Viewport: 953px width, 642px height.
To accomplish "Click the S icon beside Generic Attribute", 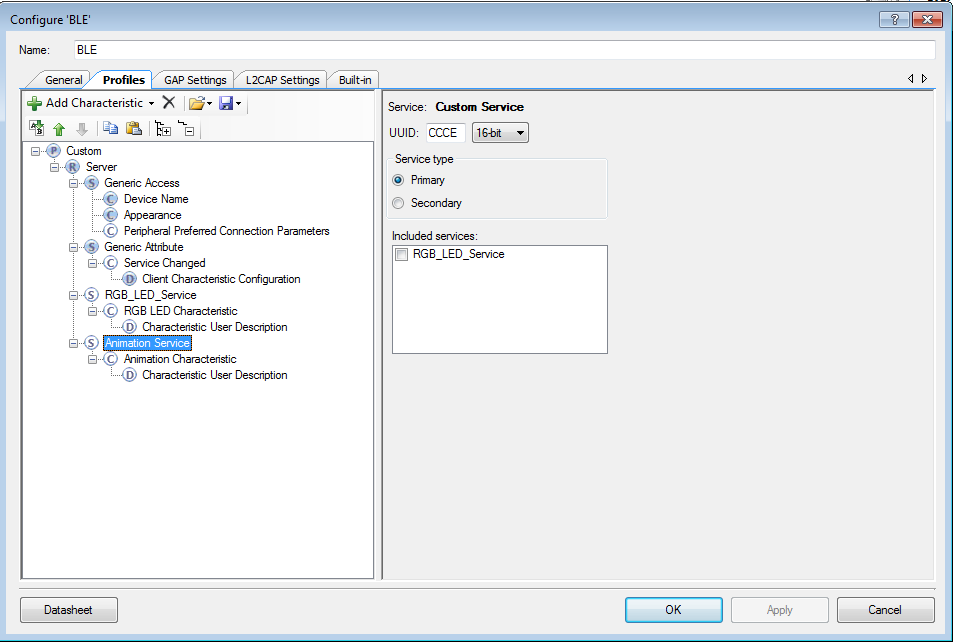I will pos(91,247).
